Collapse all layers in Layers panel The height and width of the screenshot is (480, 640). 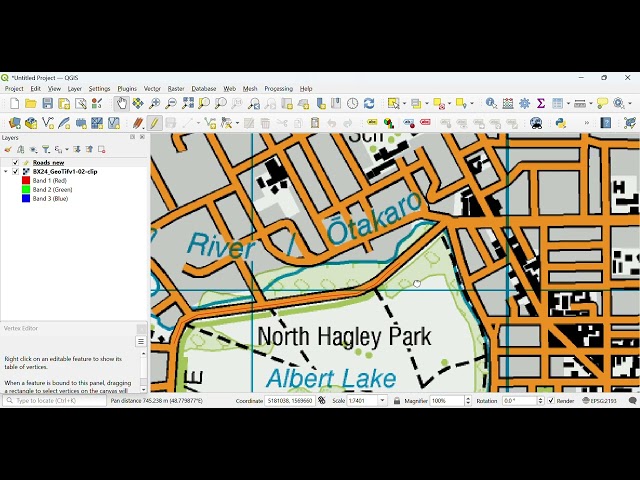(x=89, y=150)
